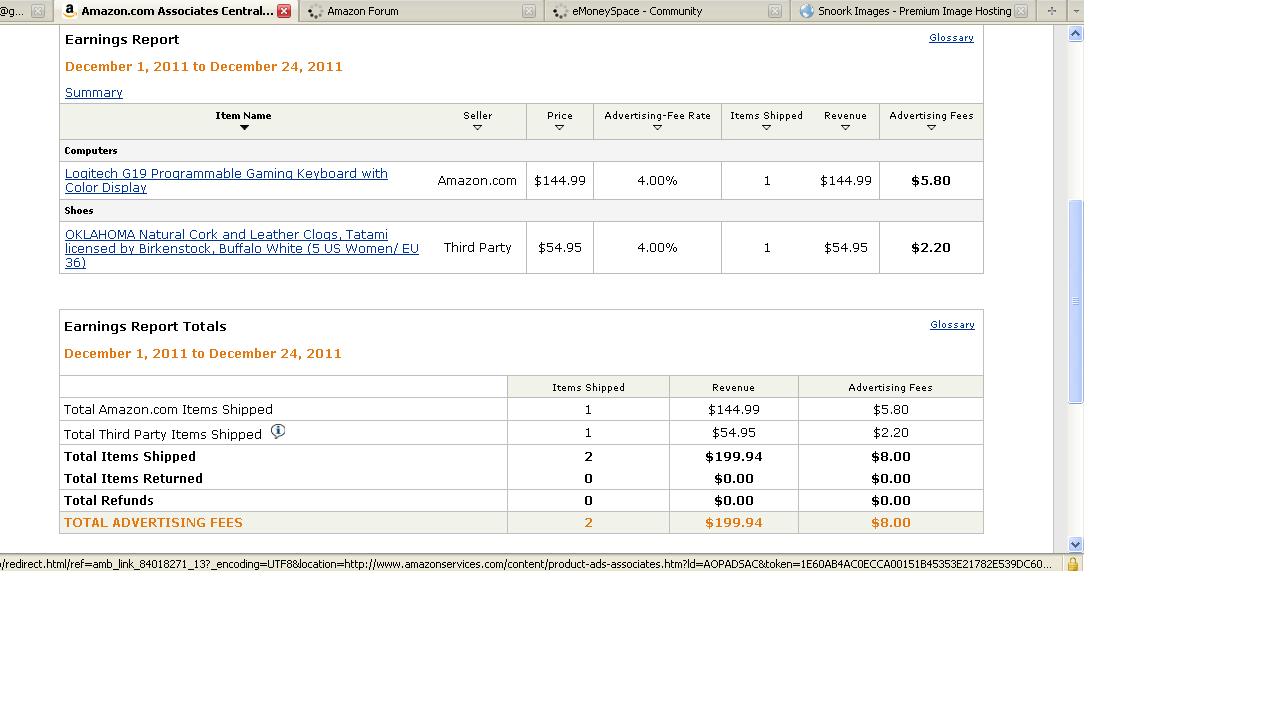Close the Amazon Forum tab

point(529,11)
